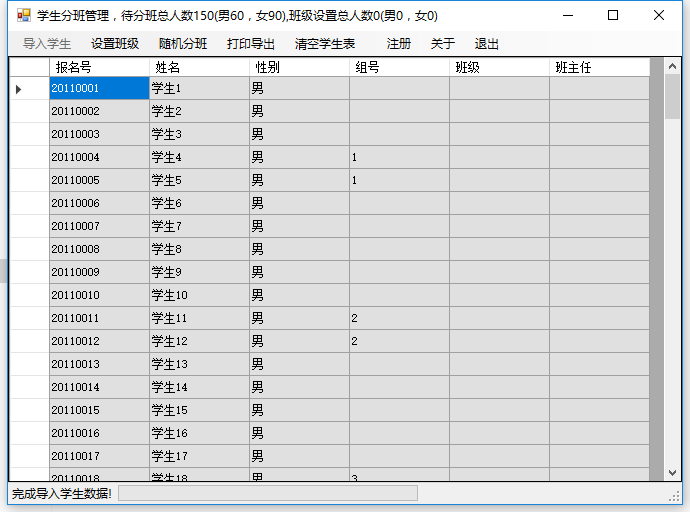
Task: Click the vertical scrollbar thumb
Action: [x=672, y=97]
